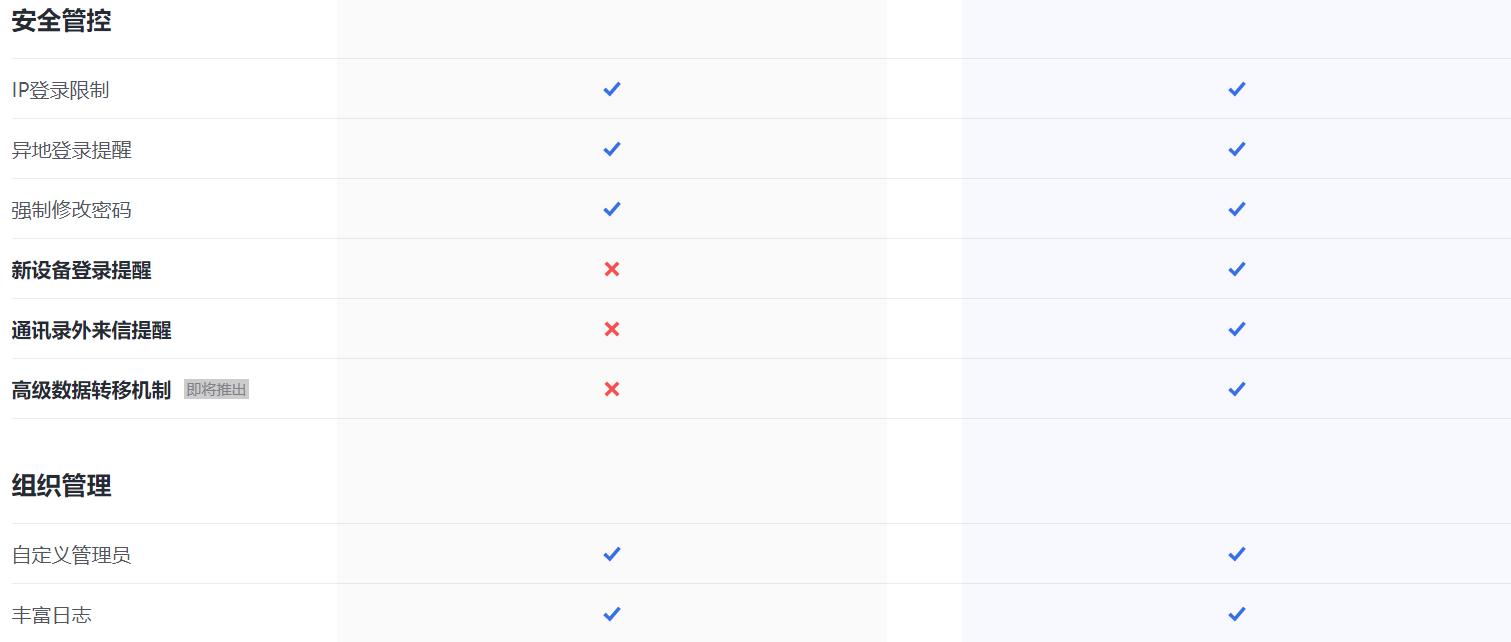Select the 高级数据转移机制 feature label
1511x642 pixels.
click(91, 390)
